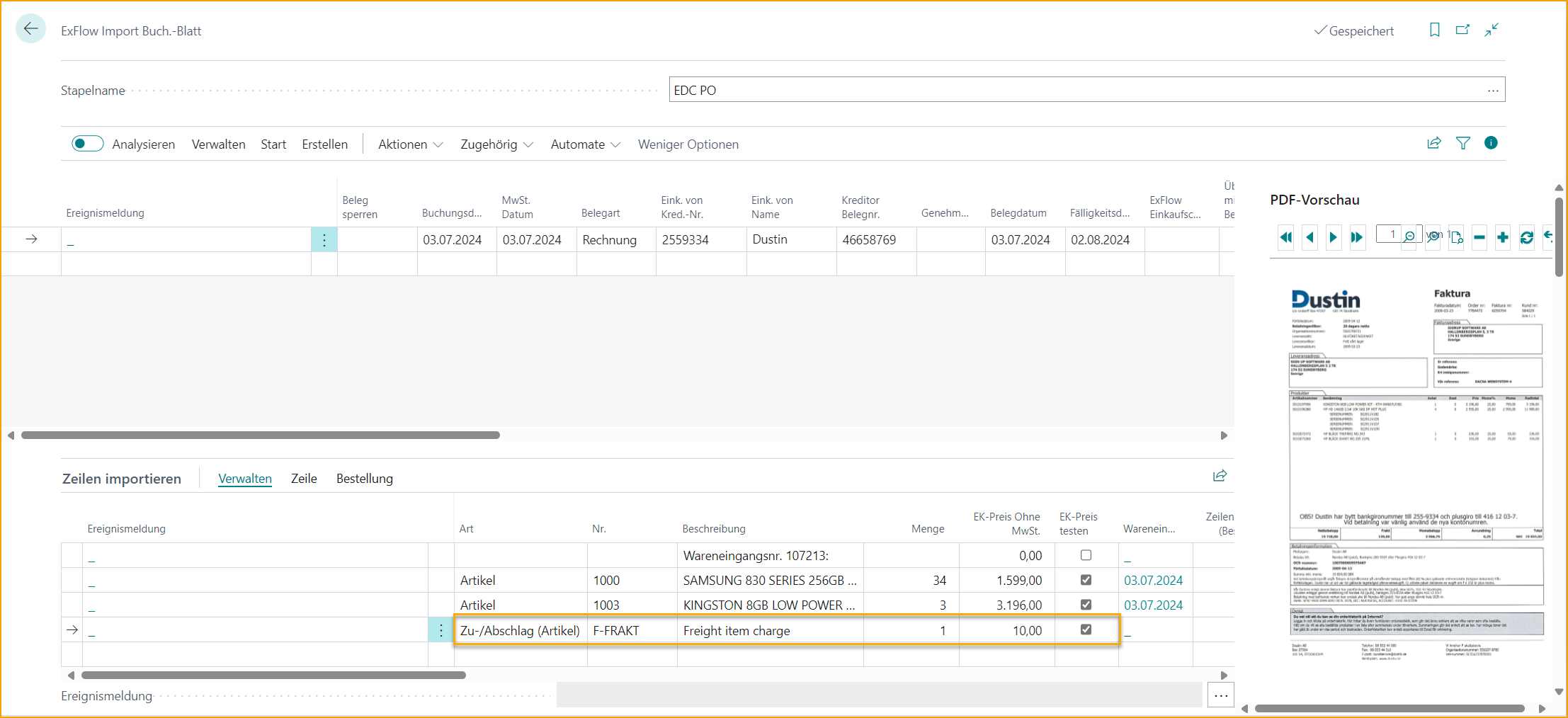Refresh the PDF preview
This screenshot has width=1568, height=718.
coord(1527,237)
